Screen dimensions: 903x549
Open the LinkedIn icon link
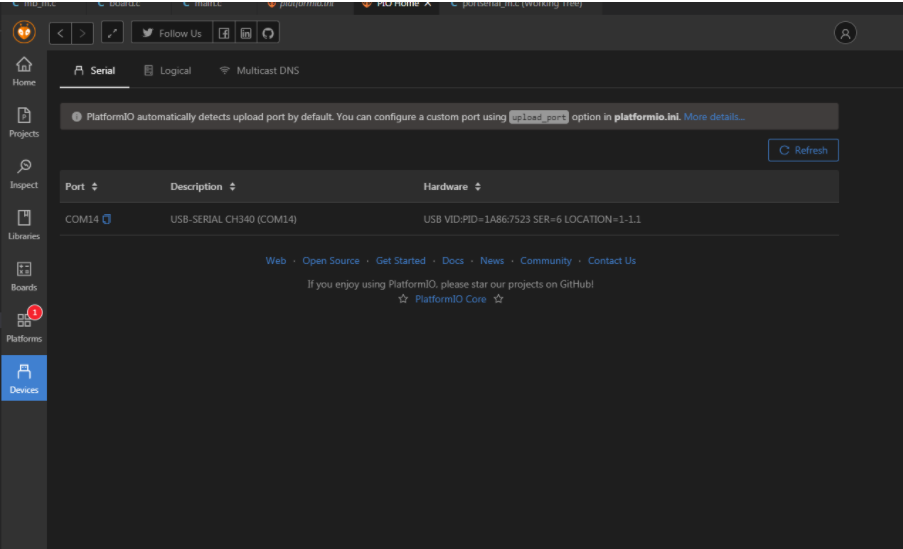pyautogui.click(x=246, y=33)
